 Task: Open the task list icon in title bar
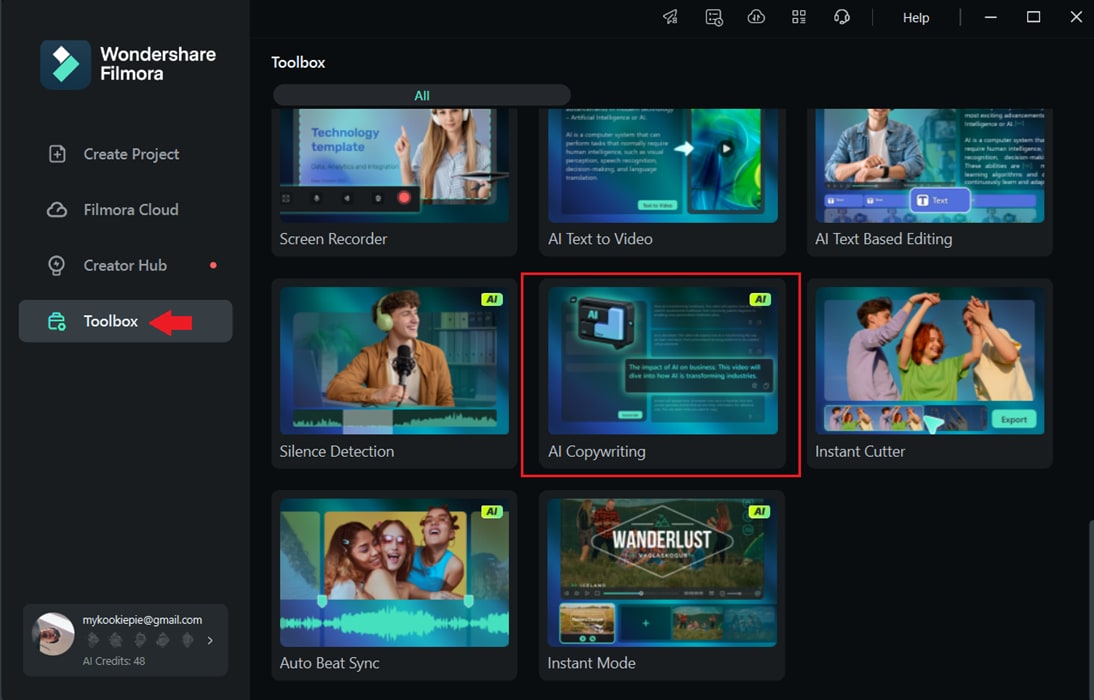(x=714, y=17)
